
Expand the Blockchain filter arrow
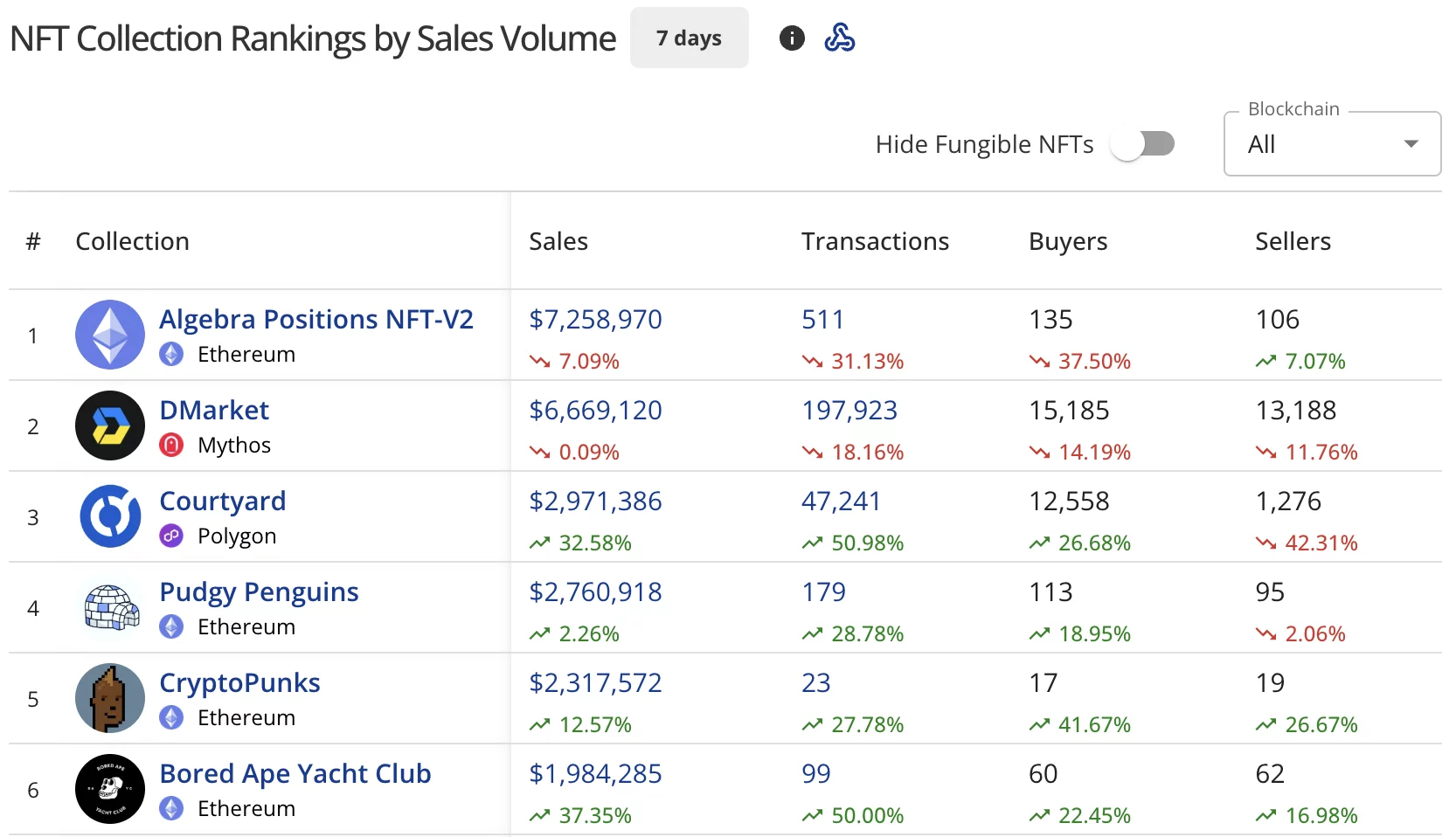pos(1410,143)
